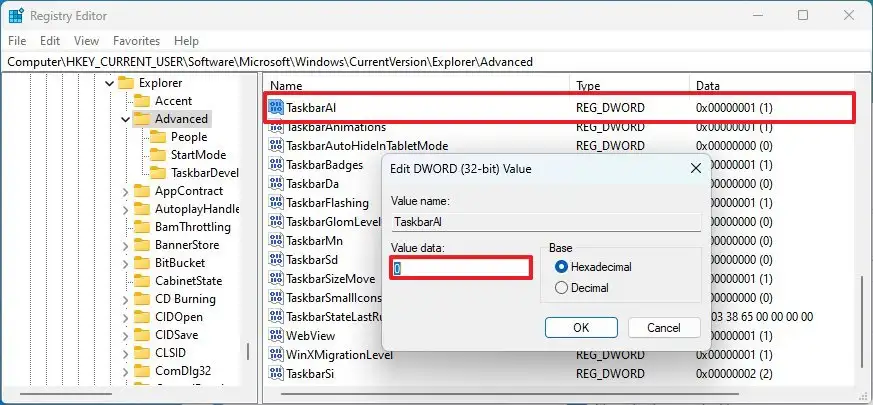Viewport: 873px width, 405px height.
Task: Expand the AppContract key
Action: click(x=125, y=191)
